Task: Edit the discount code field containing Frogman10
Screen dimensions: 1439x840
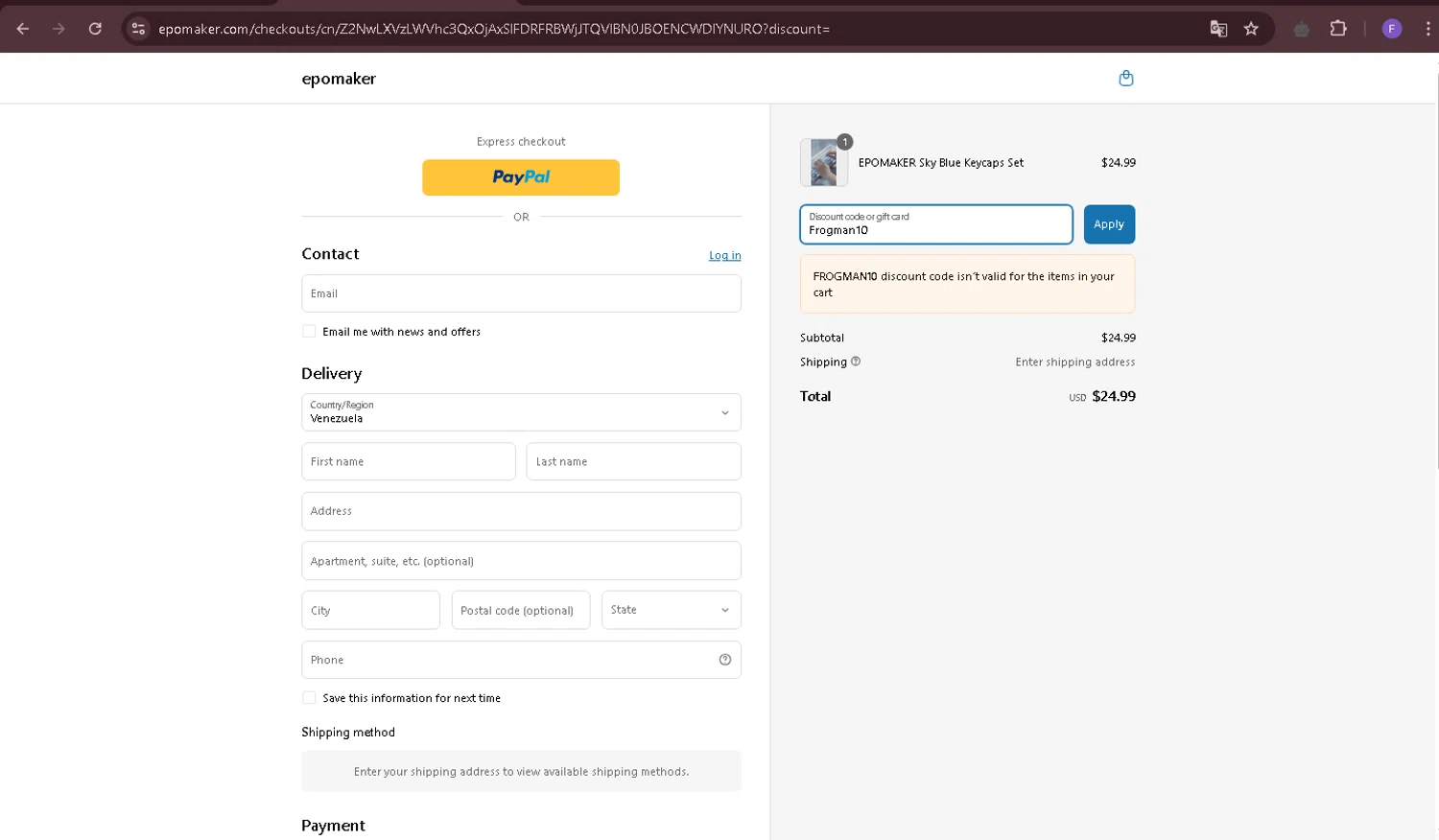Action: point(936,224)
